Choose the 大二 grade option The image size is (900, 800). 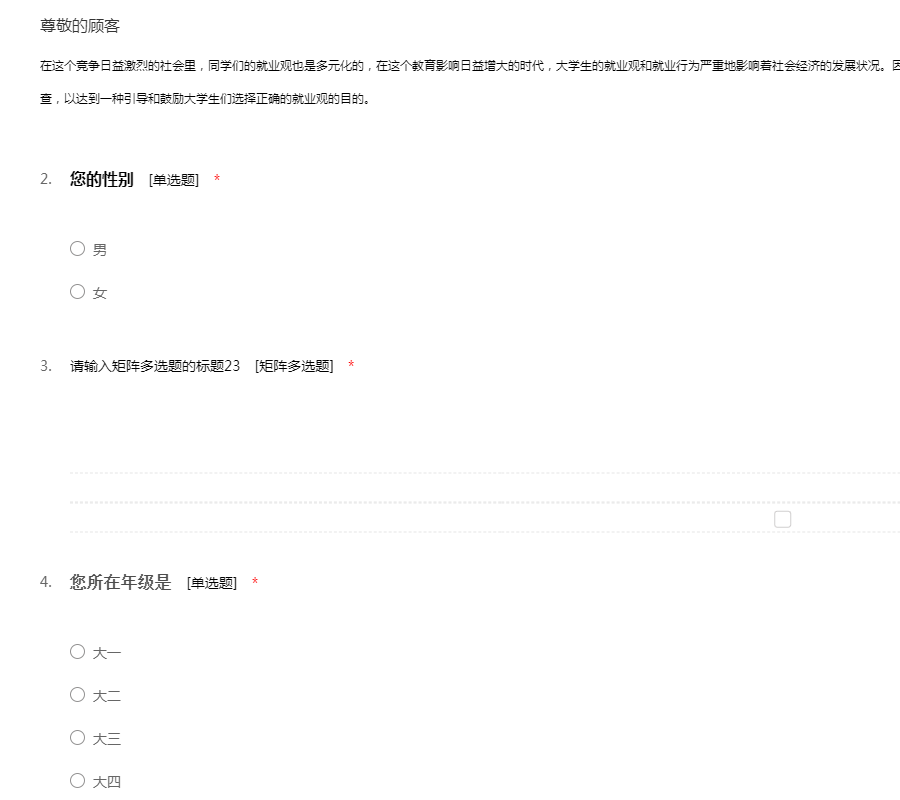click(x=77, y=695)
